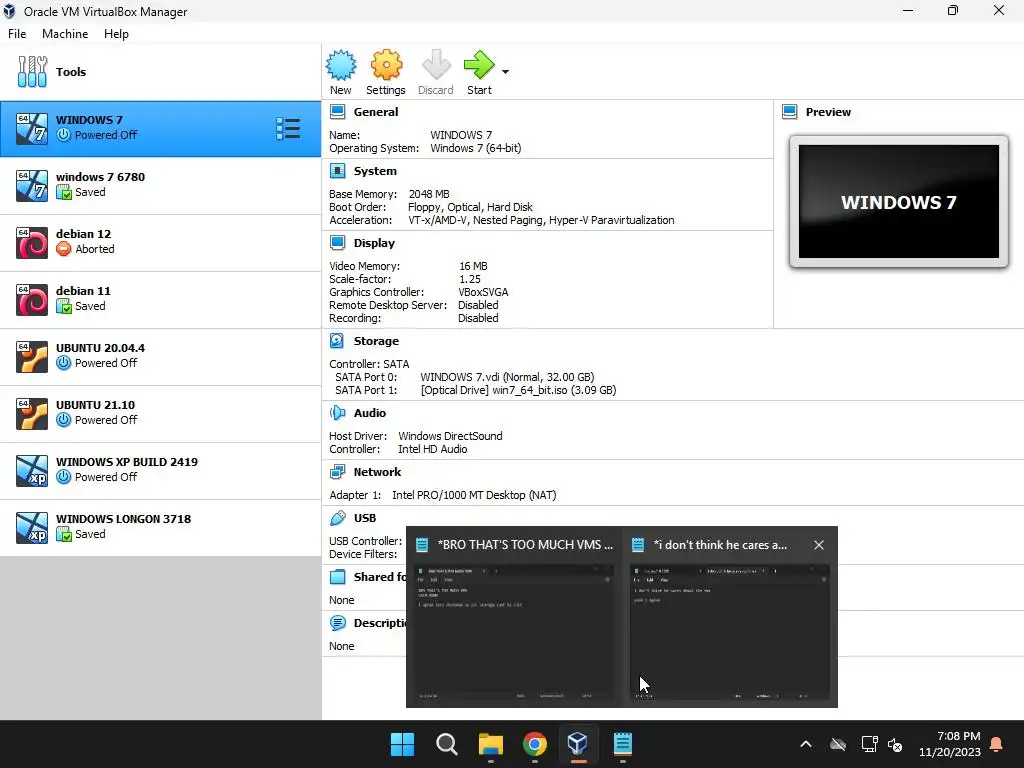Click the System chip icon

(338, 171)
